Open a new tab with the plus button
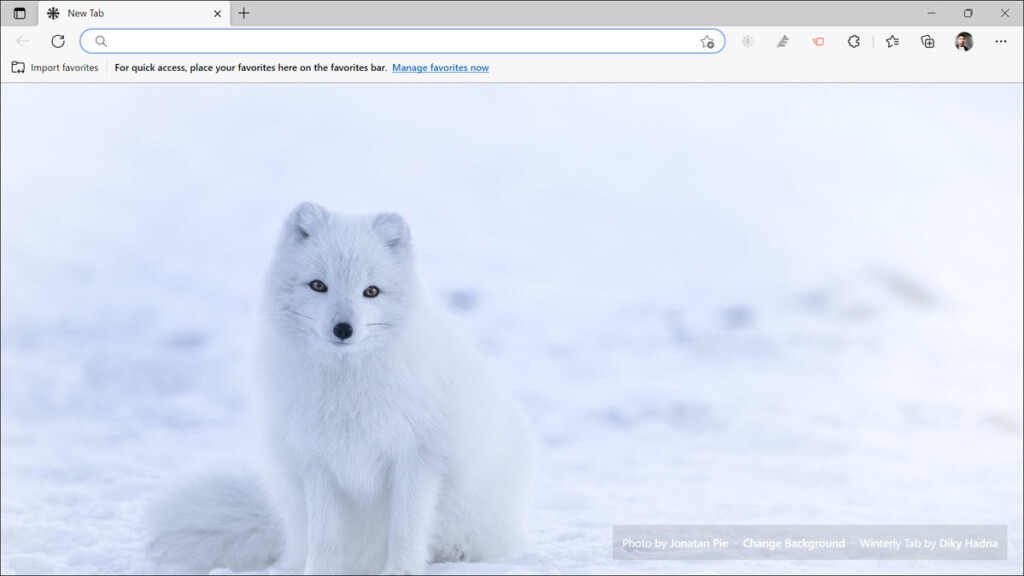Image resolution: width=1024 pixels, height=576 pixels. tap(244, 13)
